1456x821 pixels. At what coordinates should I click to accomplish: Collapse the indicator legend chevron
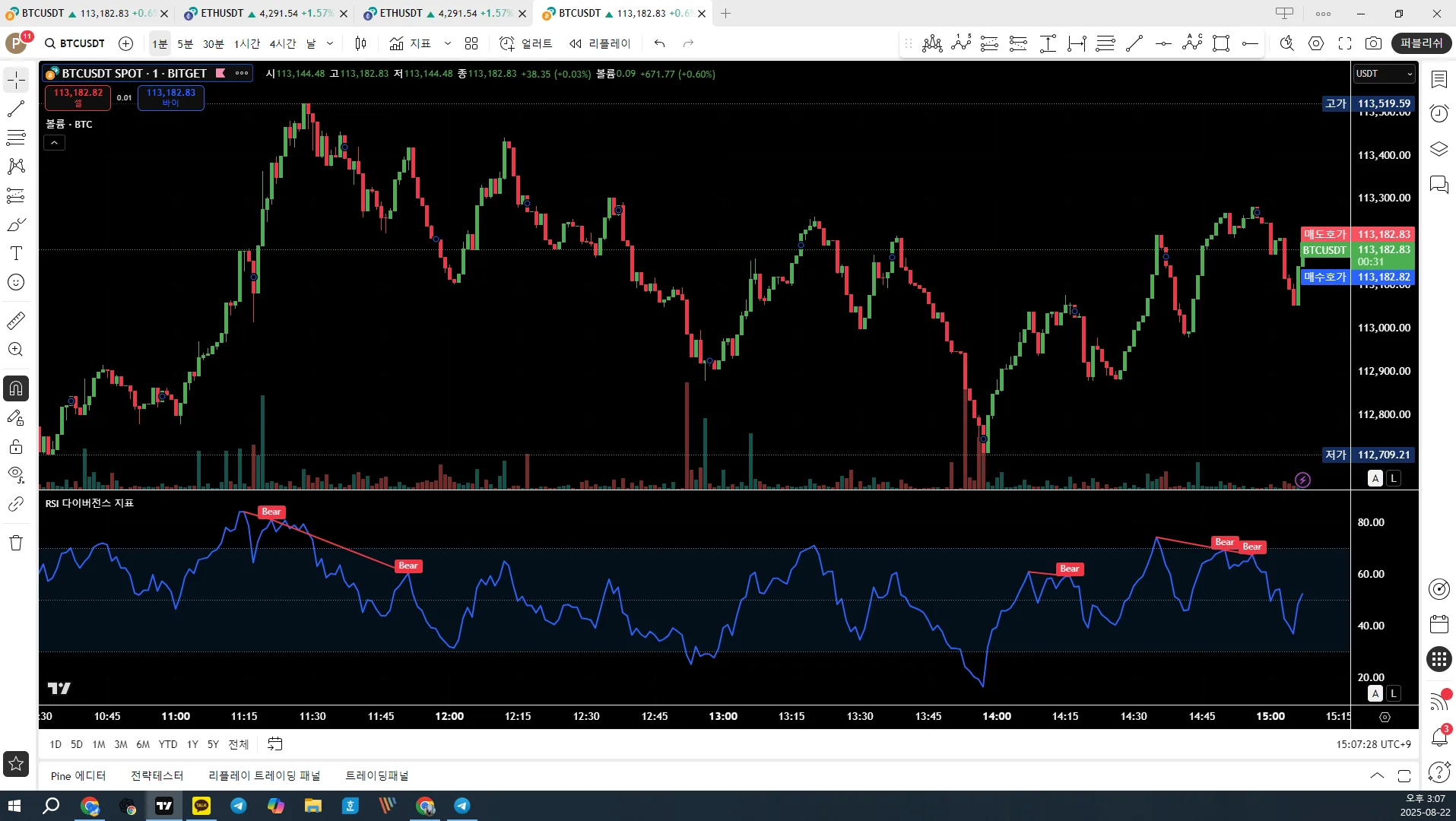click(x=54, y=143)
